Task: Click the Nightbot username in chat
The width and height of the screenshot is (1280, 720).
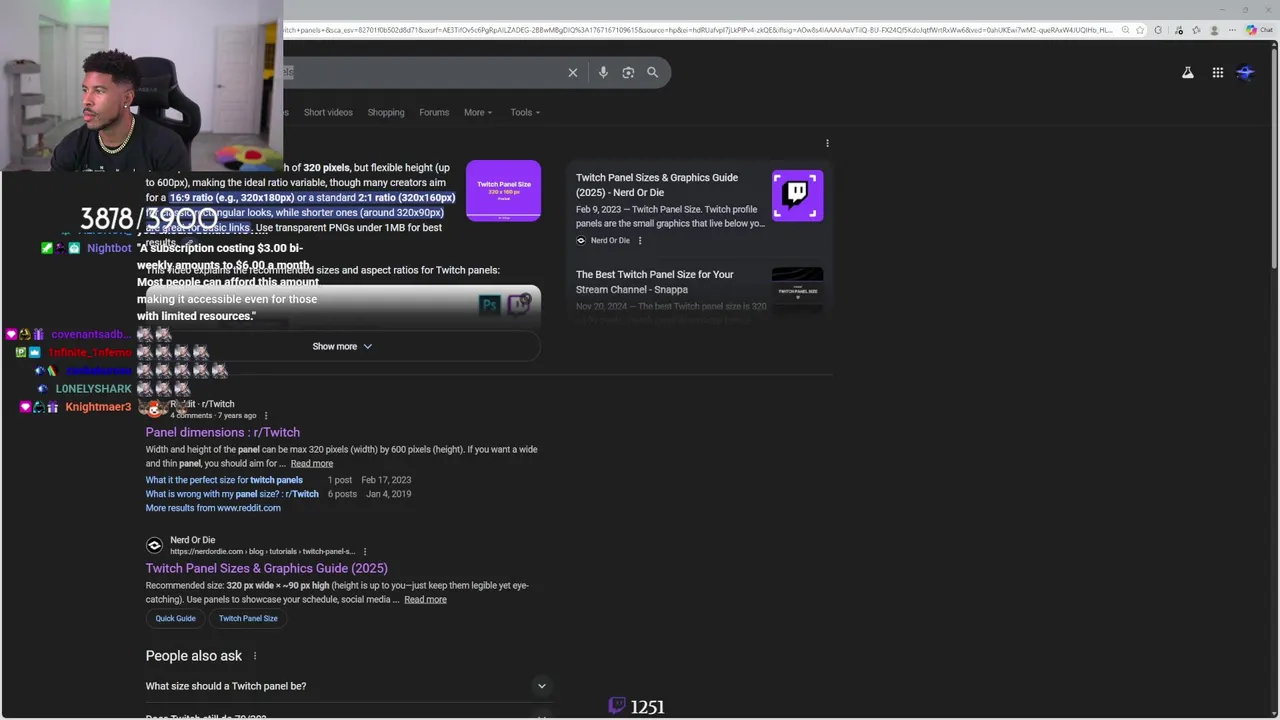Action: pos(109,248)
